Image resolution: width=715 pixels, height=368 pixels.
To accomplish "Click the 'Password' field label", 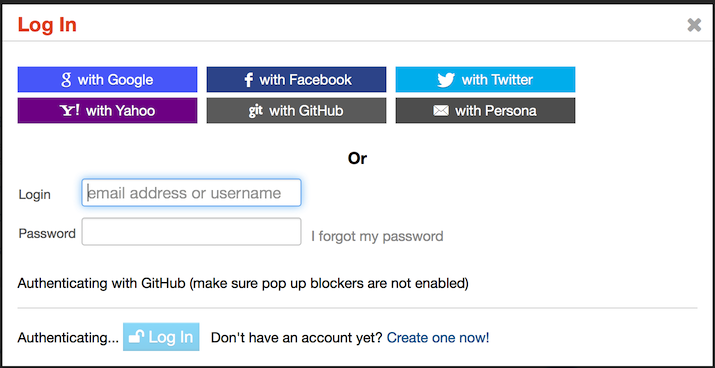I will pos(47,233).
